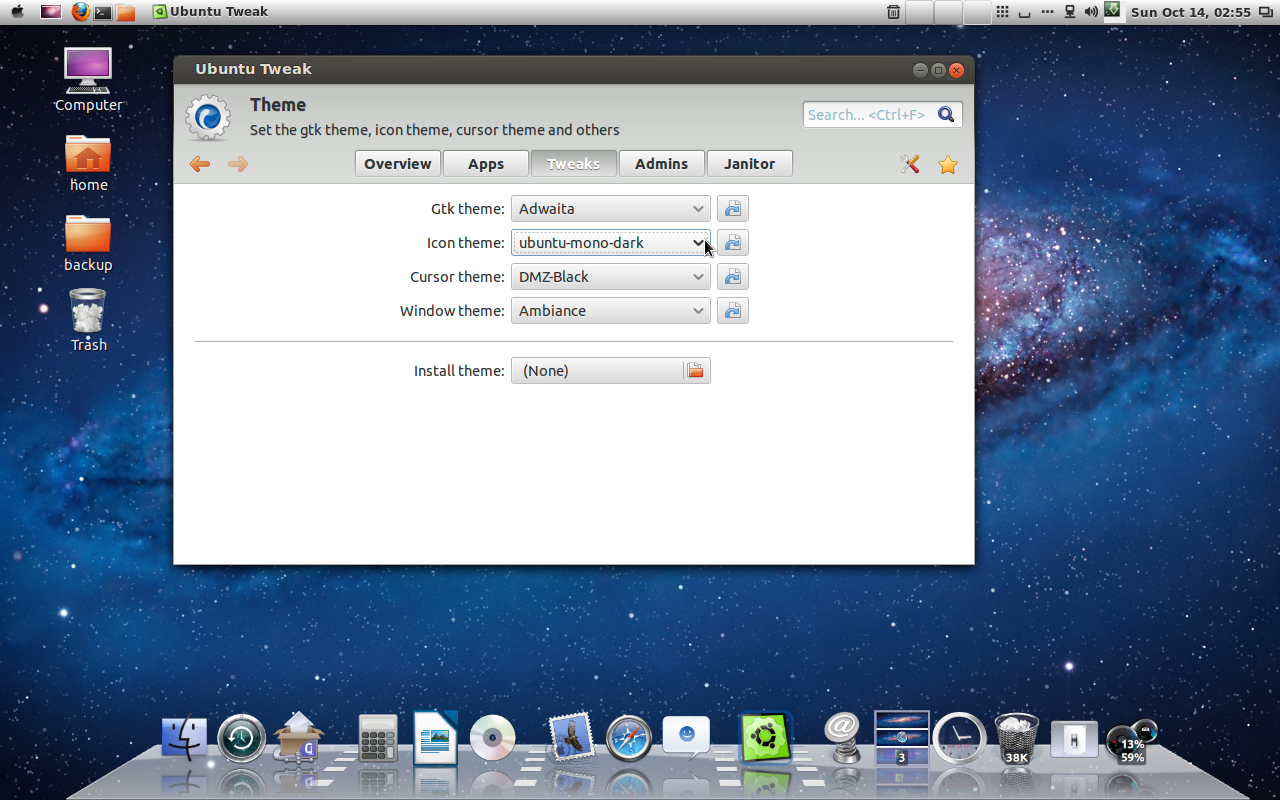Click the Install theme (None) file chooser

611,371
